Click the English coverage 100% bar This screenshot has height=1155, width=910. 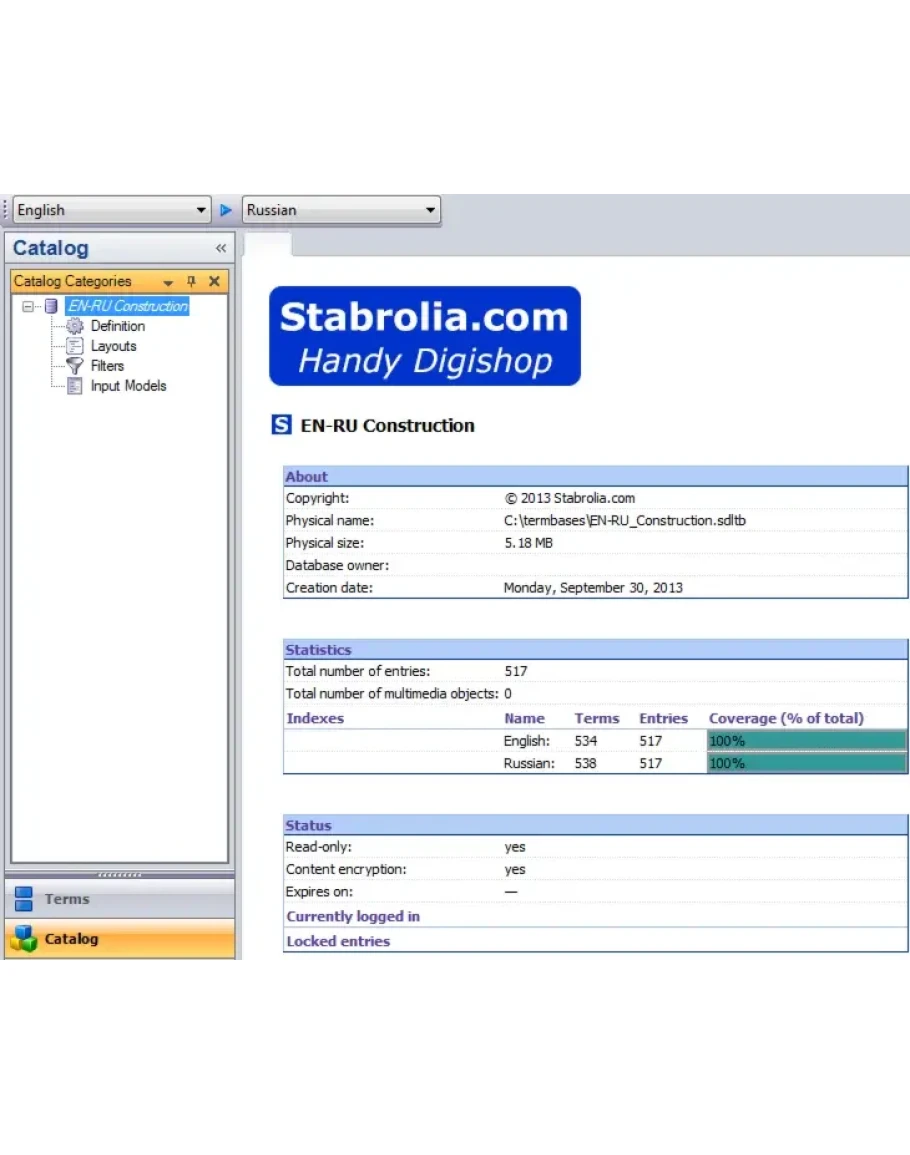(x=806, y=741)
